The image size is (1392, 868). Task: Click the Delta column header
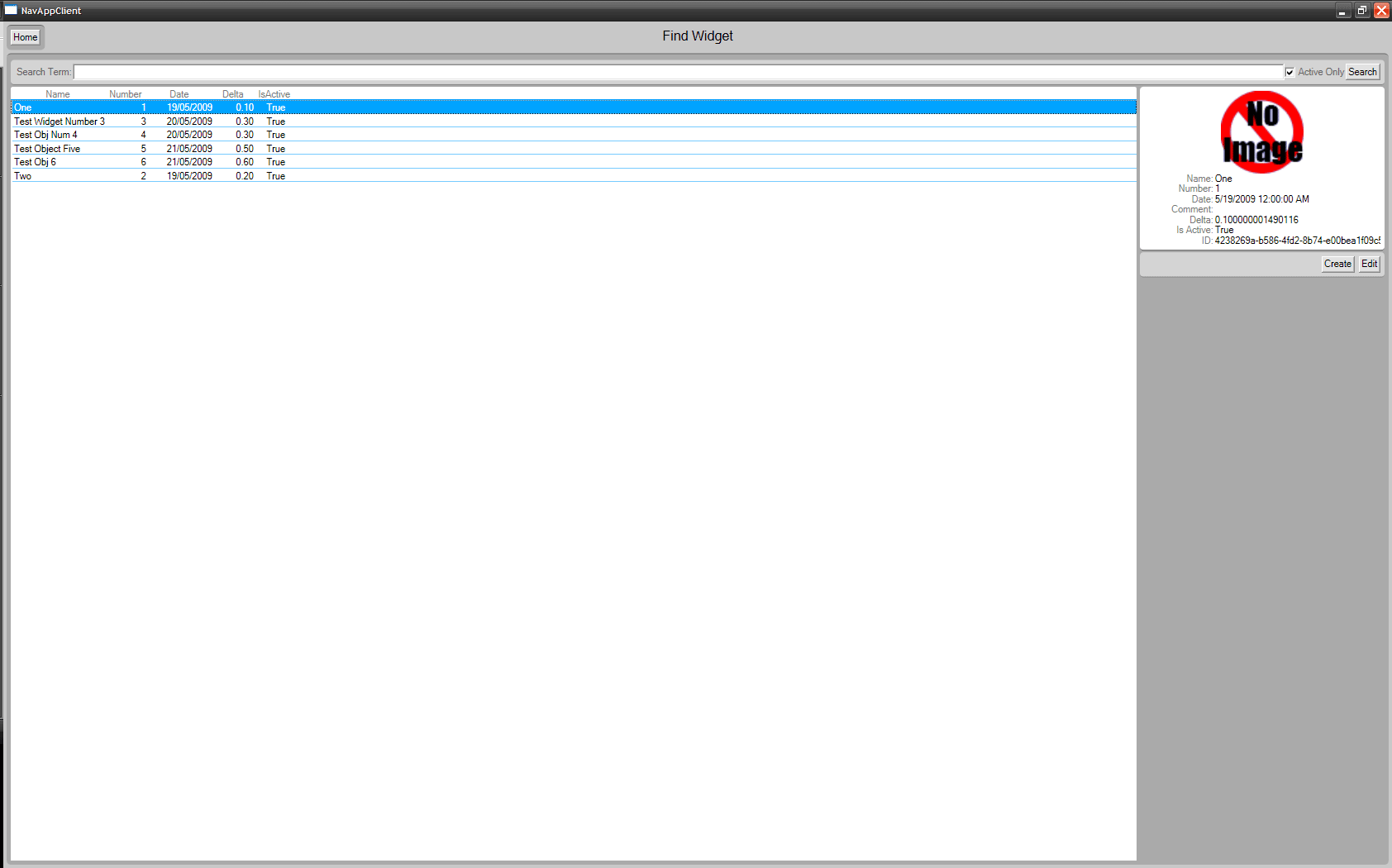click(x=233, y=94)
